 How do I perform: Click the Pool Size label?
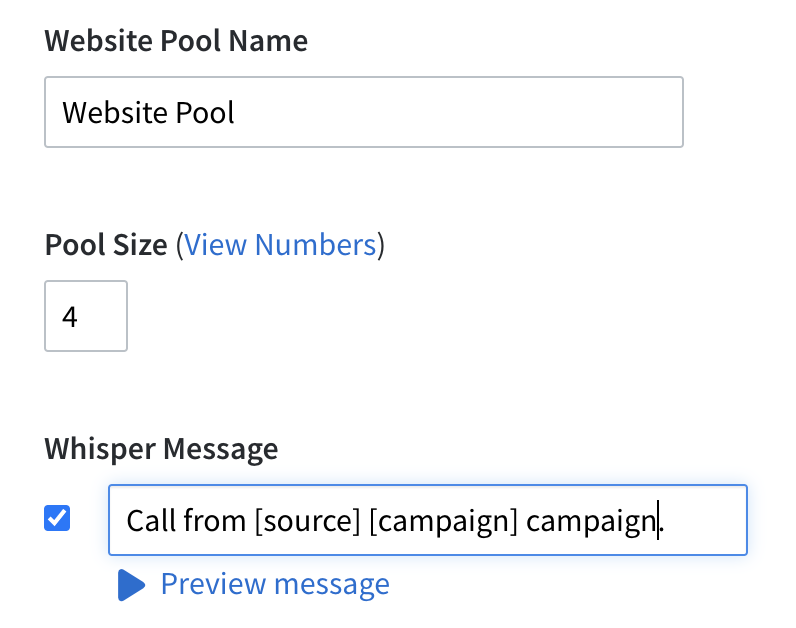coord(106,245)
